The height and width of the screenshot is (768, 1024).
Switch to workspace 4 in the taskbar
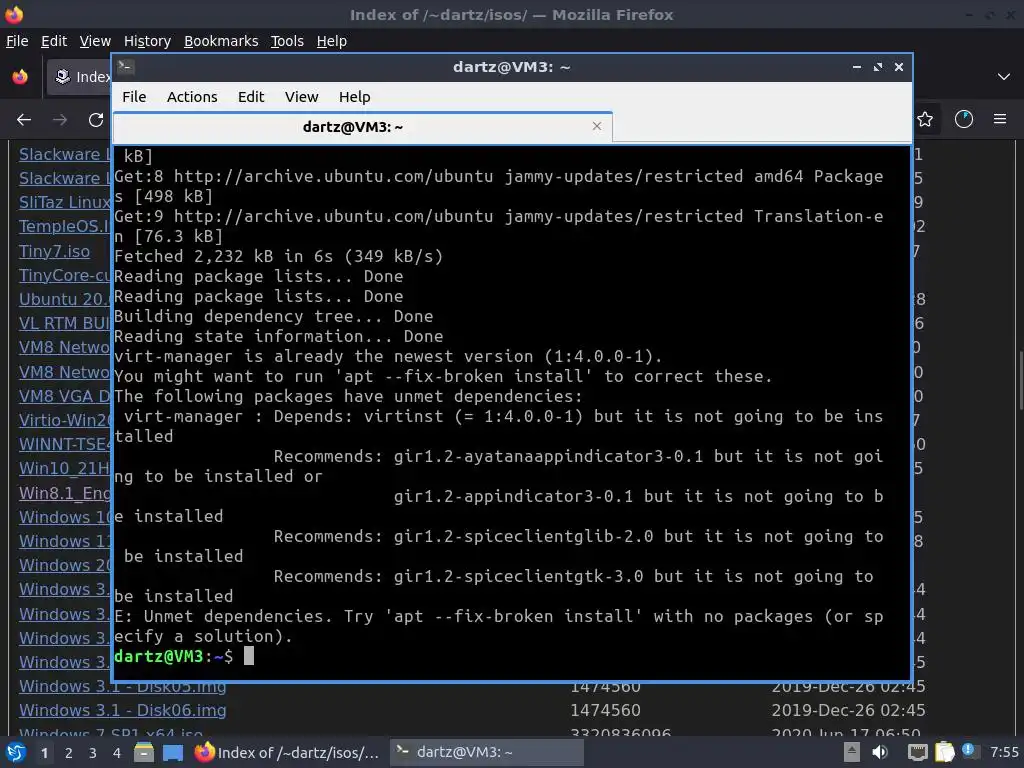click(x=117, y=753)
